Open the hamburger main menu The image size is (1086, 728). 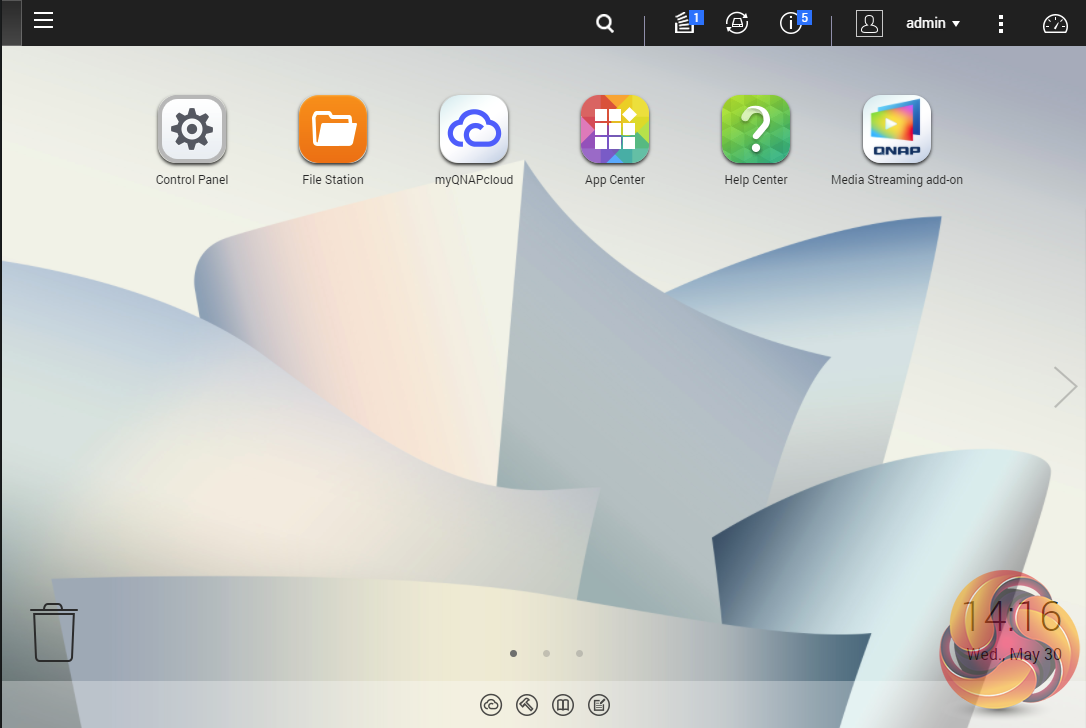[44, 20]
